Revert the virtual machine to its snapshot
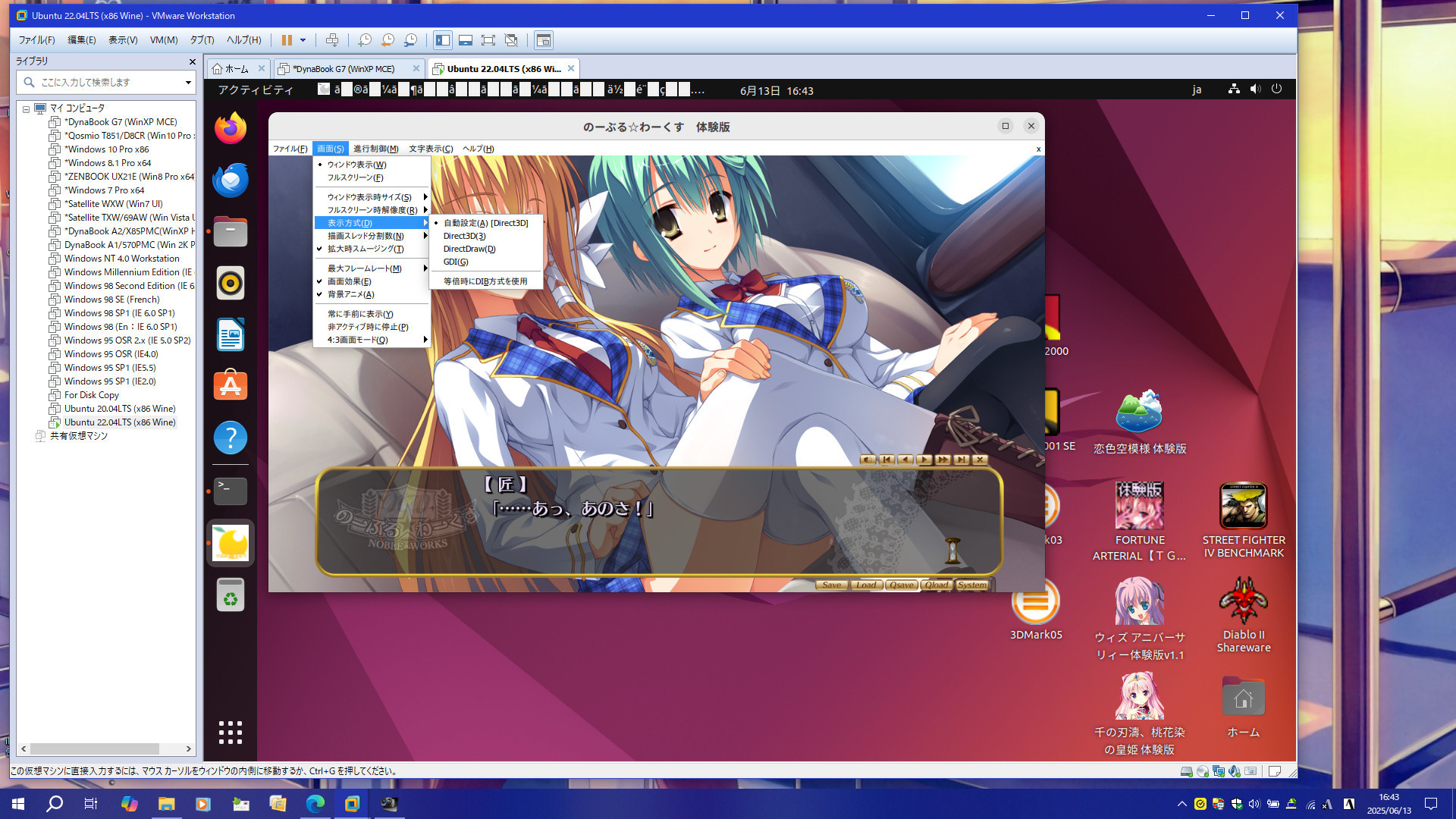Screen dimensions: 1456x819 click(388, 40)
